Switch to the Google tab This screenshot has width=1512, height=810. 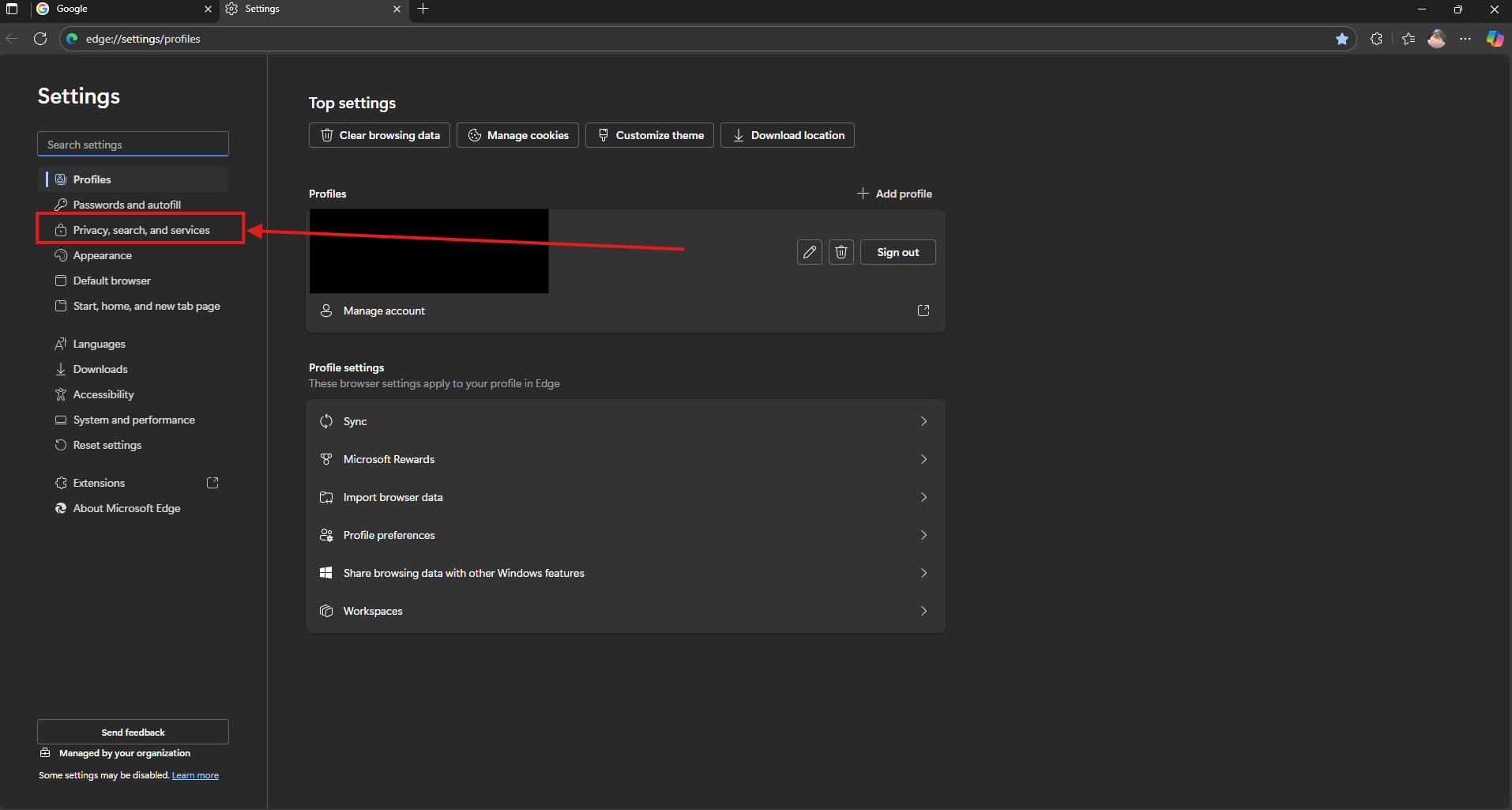(x=125, y=9)
